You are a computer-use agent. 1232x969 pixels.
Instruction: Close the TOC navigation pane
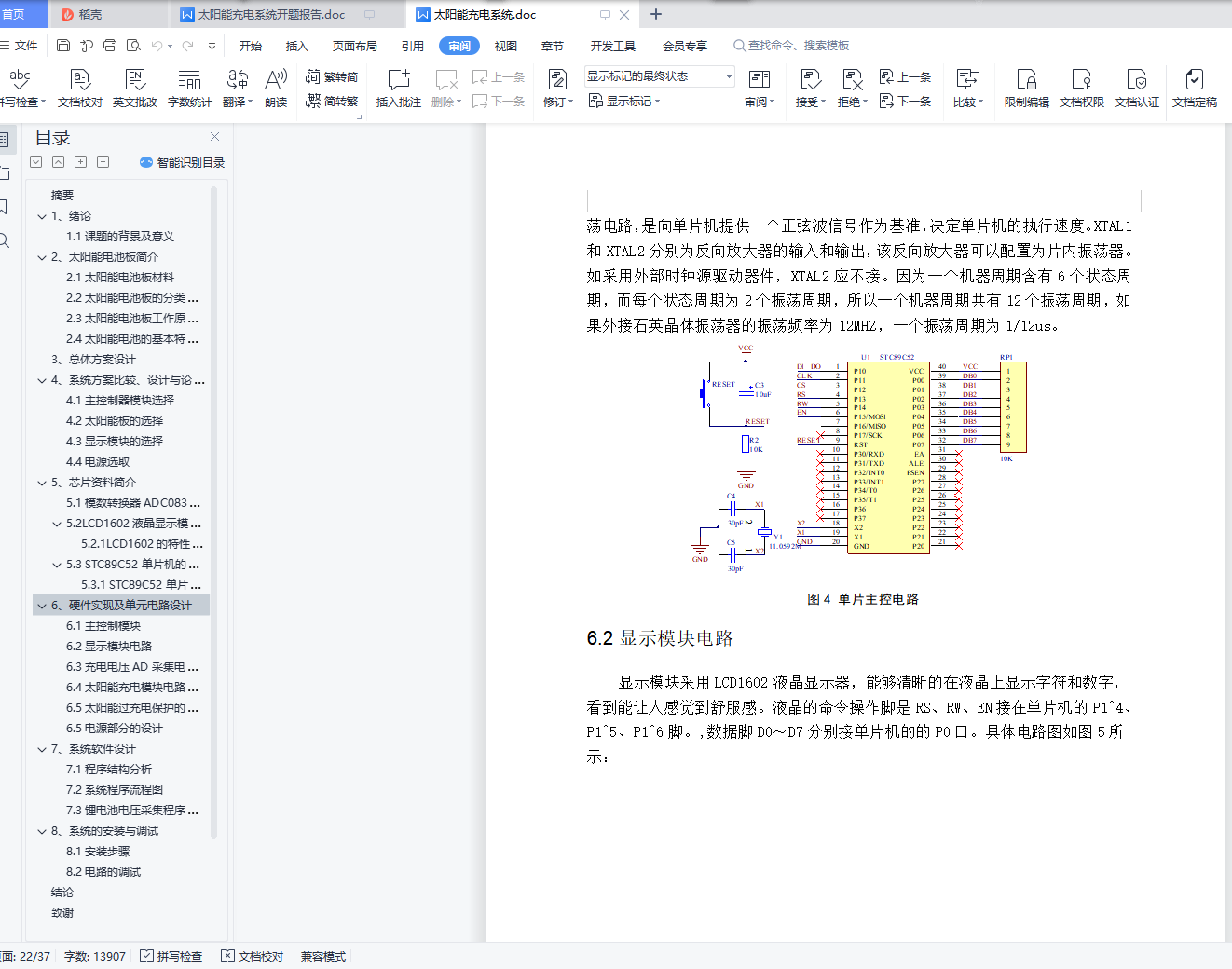(214, 137)
